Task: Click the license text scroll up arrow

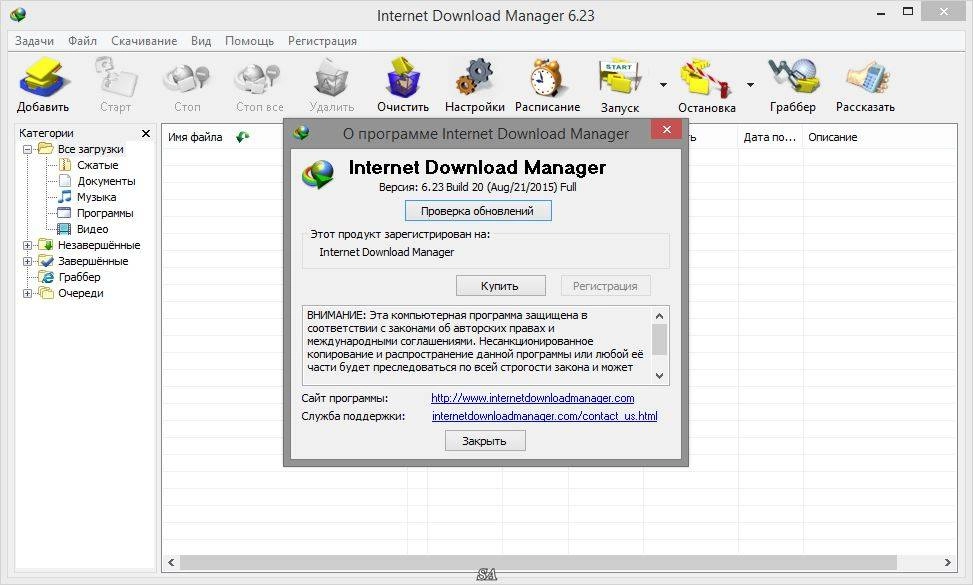Action: [x=660, y=316]
